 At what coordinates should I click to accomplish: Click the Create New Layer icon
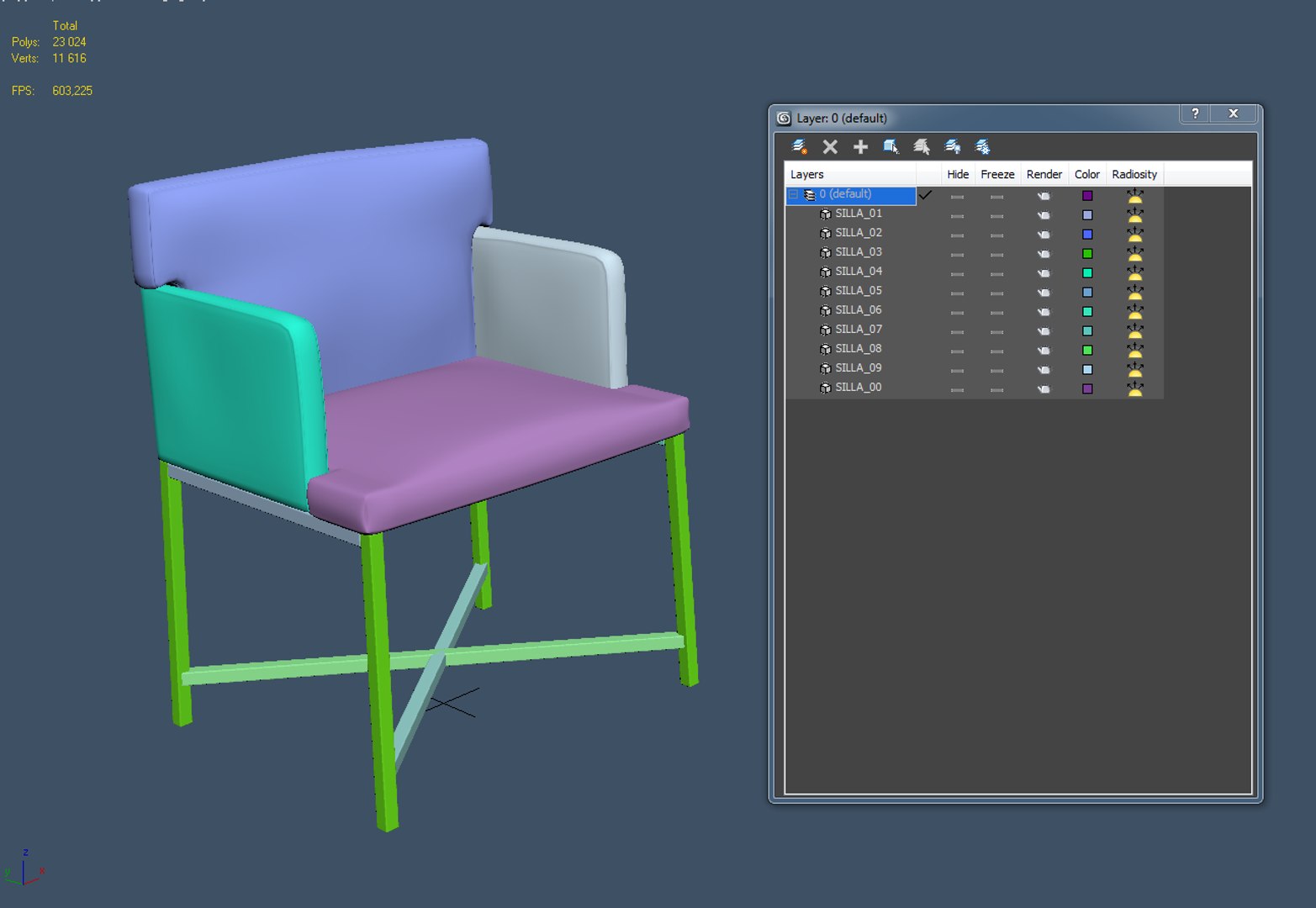click(800, 147)
